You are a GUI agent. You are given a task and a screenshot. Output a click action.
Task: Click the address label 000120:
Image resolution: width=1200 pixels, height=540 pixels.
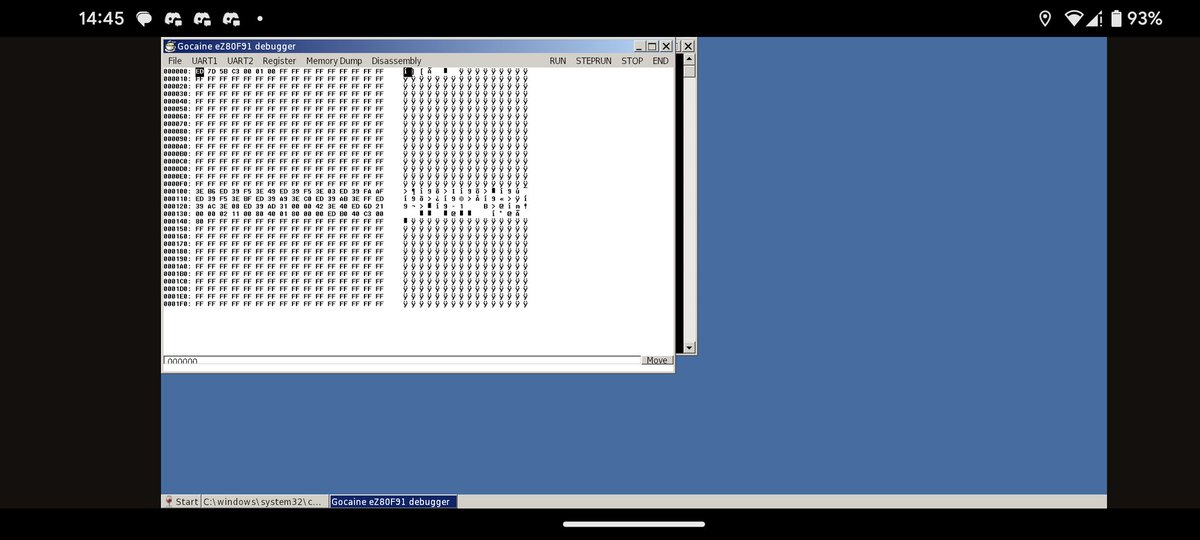tap(177, 206)
